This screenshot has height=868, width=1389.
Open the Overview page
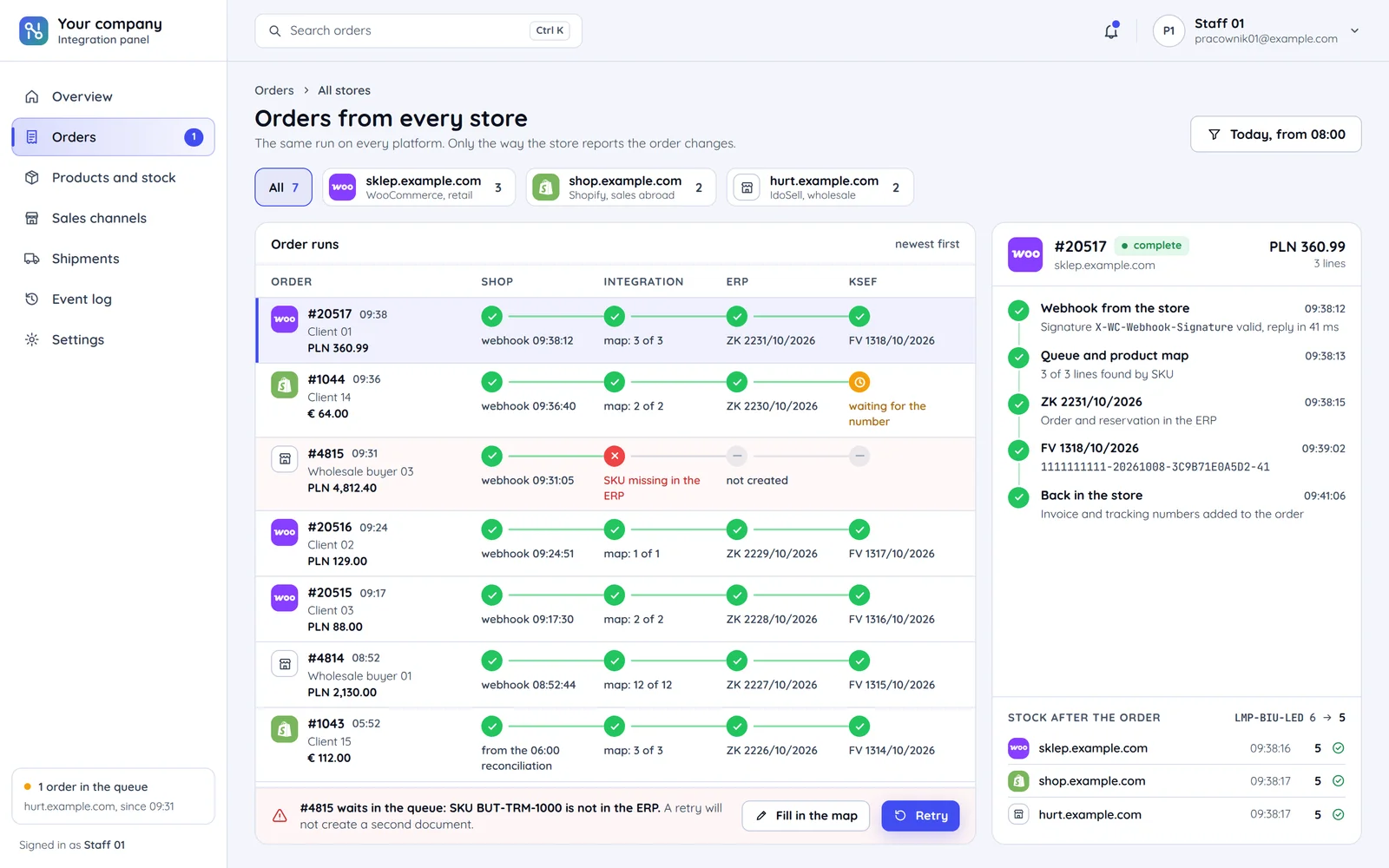113,96
